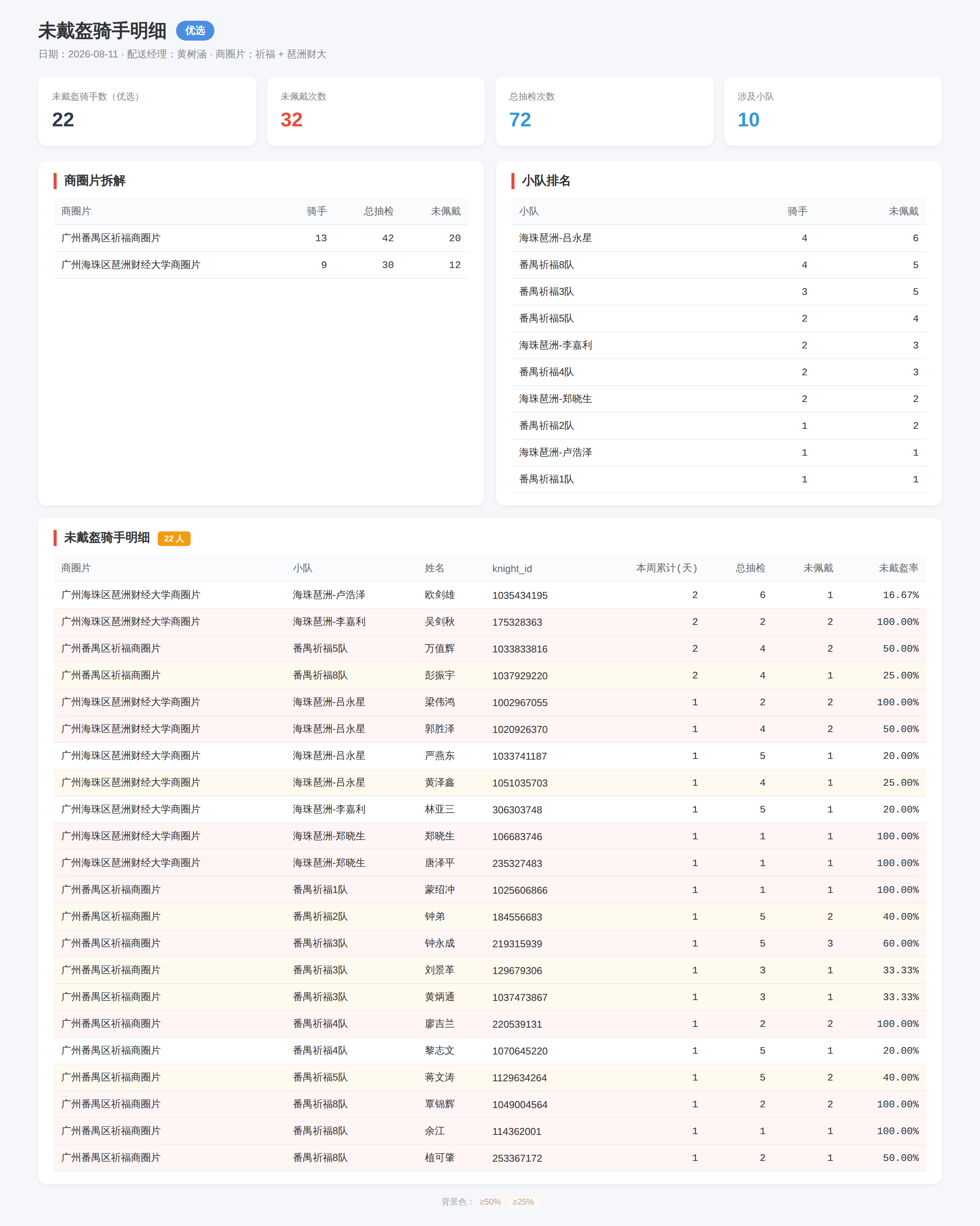Select the 总抽检次数 value 72
This screenshot has height=1226, width=980.
coord(520,119)
